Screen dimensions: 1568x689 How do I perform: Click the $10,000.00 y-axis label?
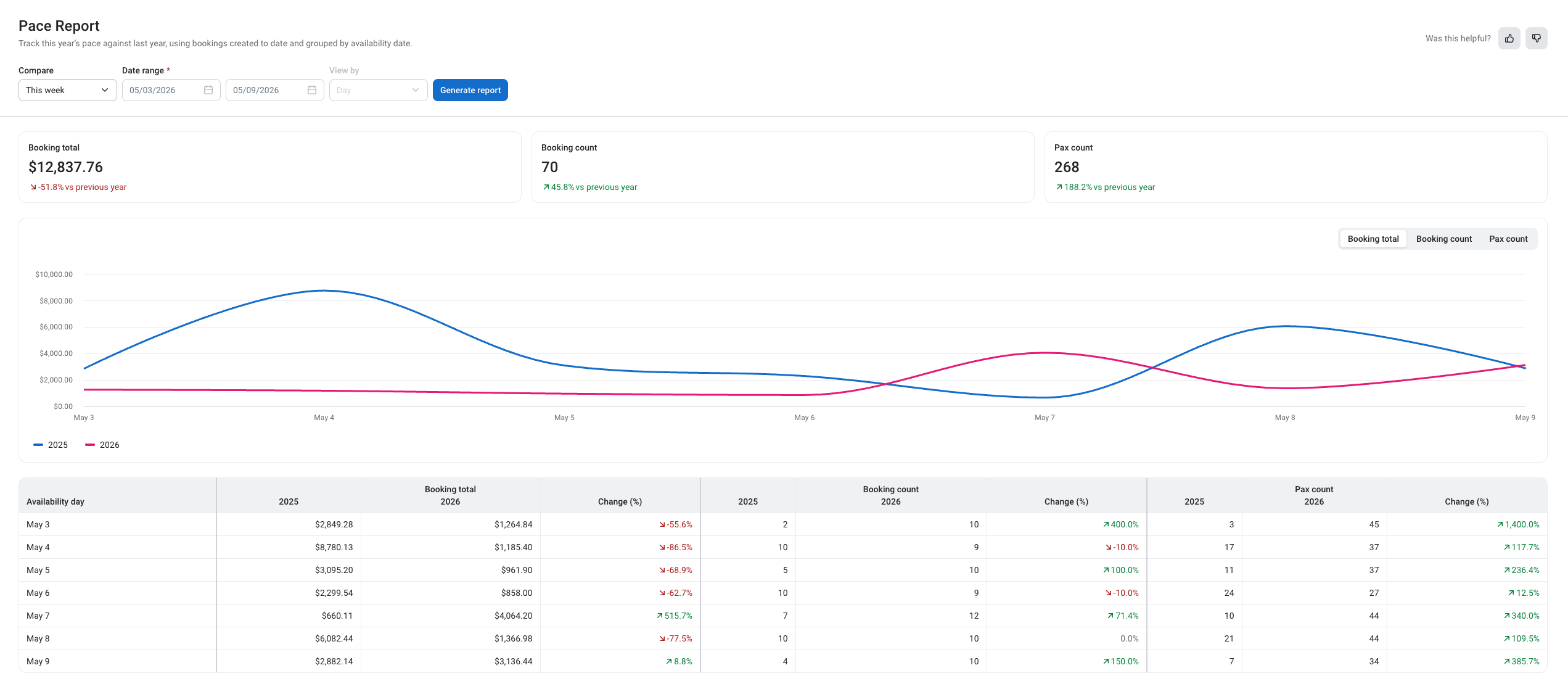tap(54, 274)
